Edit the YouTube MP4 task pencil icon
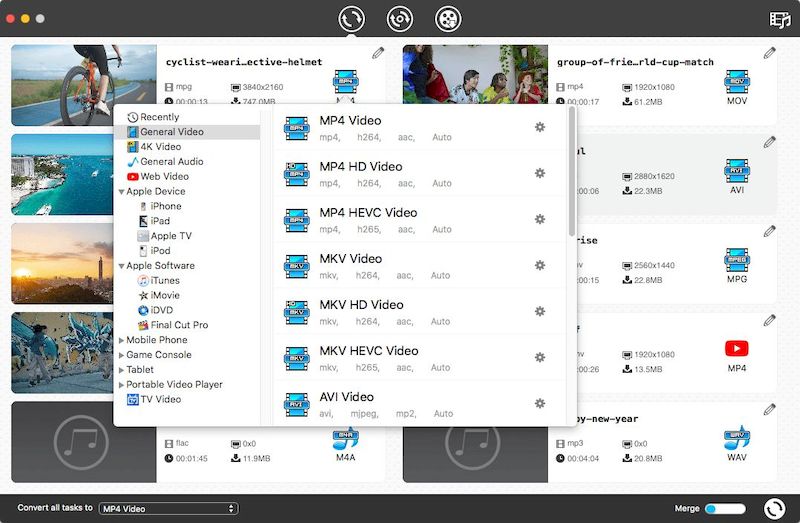 [x=769, y=320]
